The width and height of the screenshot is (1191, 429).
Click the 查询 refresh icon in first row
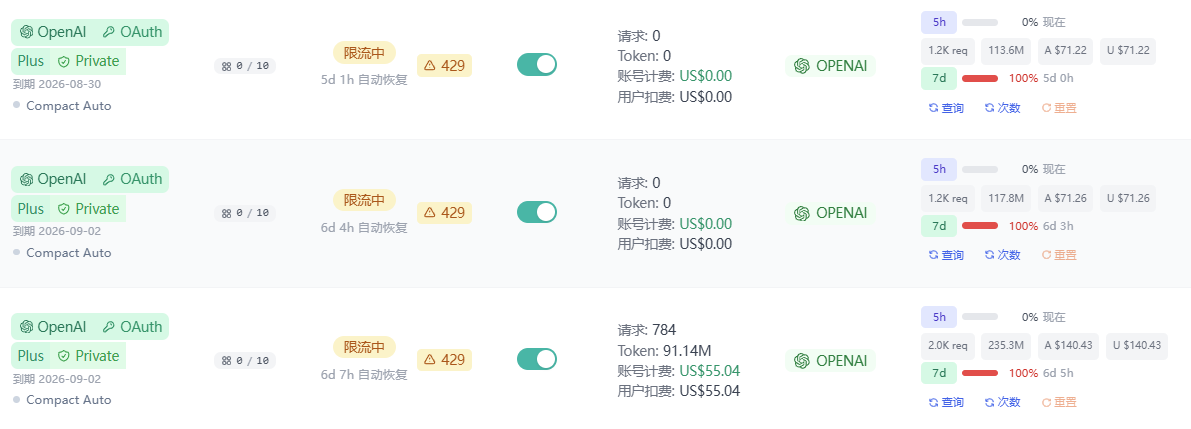(x=934, y=108)
